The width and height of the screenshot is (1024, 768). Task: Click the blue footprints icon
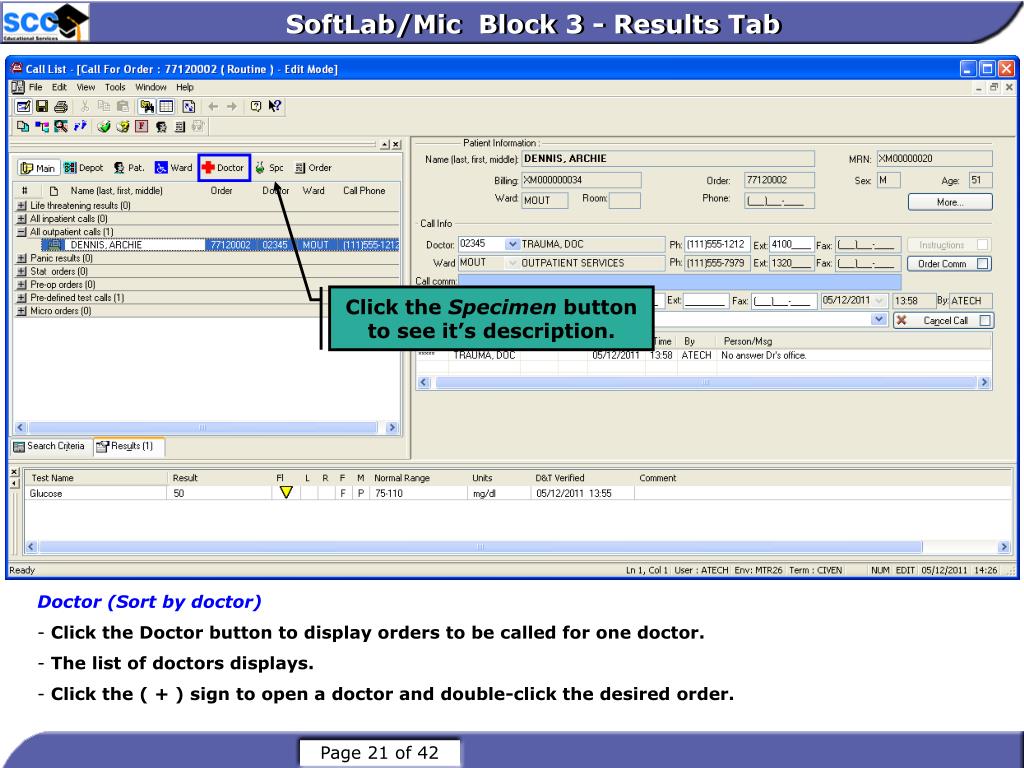80,125
